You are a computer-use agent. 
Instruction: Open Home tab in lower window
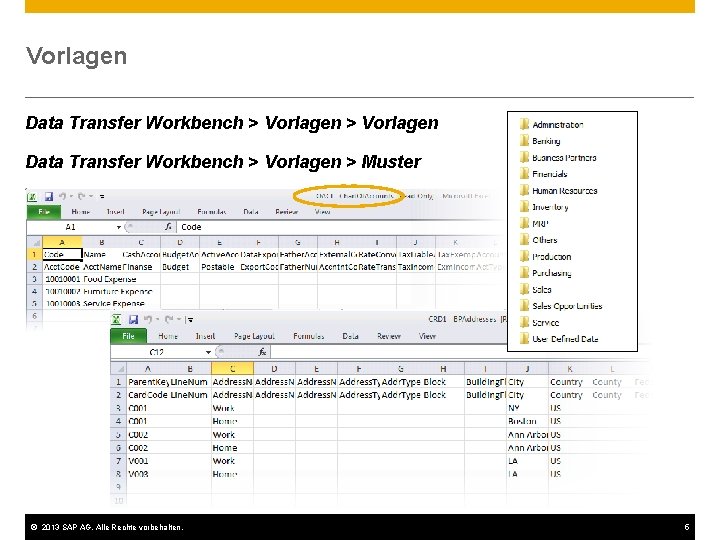[x=168, y=336]
